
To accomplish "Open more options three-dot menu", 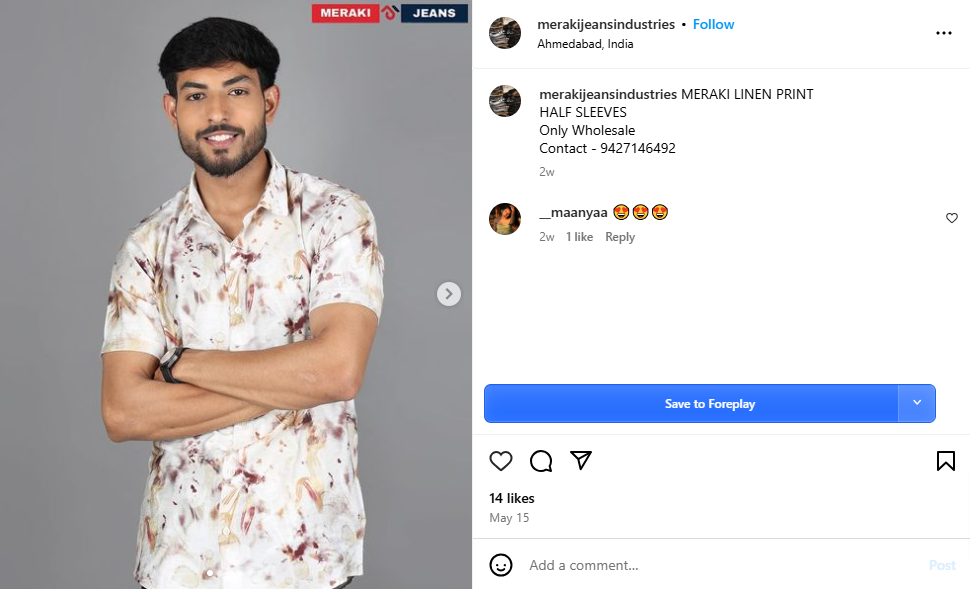I will [x=944, y=33].
